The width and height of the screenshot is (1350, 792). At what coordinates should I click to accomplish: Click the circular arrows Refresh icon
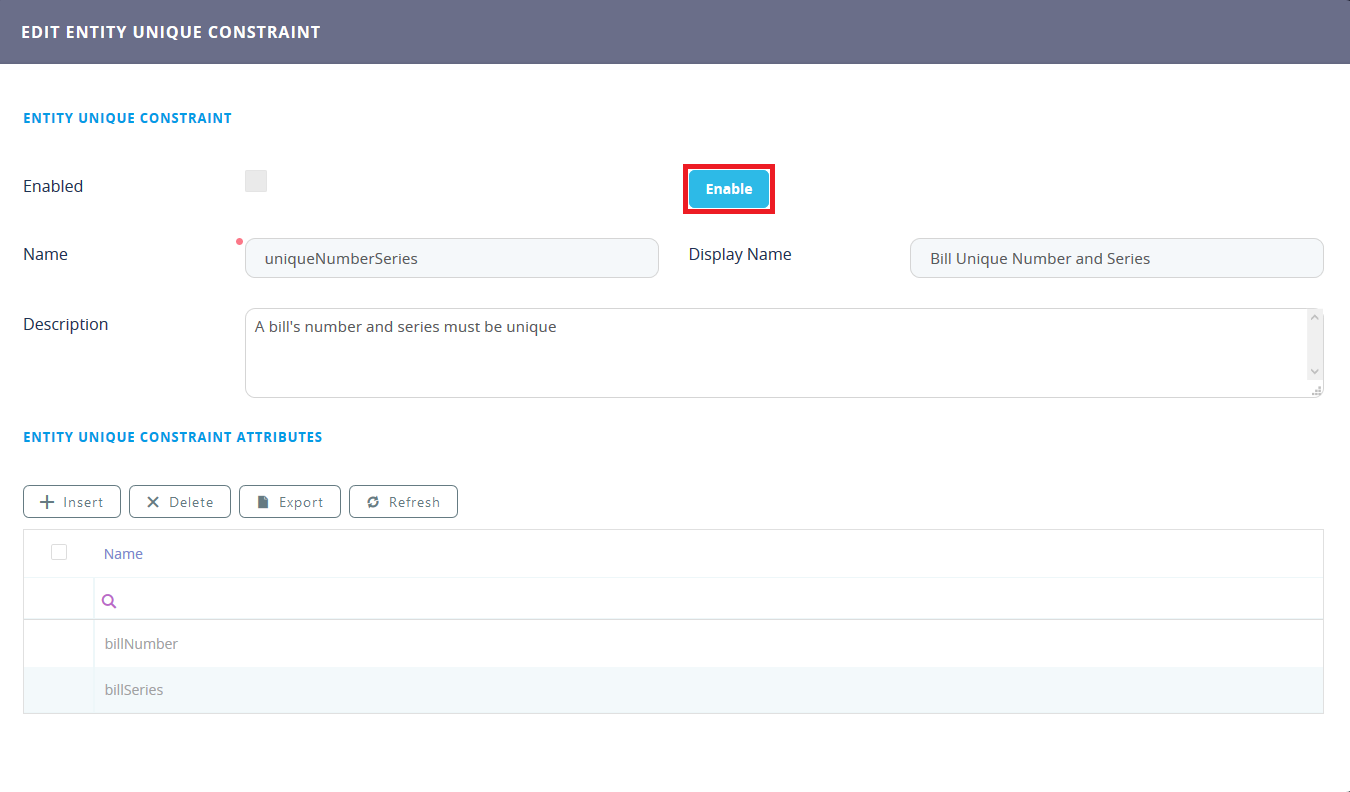coord(373,502)
